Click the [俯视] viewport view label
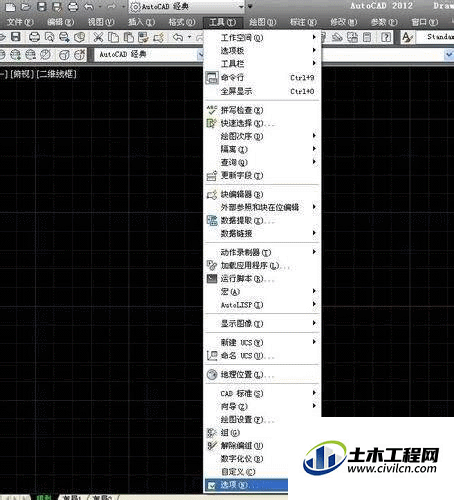This screenshot has width=454, height=500. coord(22,74)
